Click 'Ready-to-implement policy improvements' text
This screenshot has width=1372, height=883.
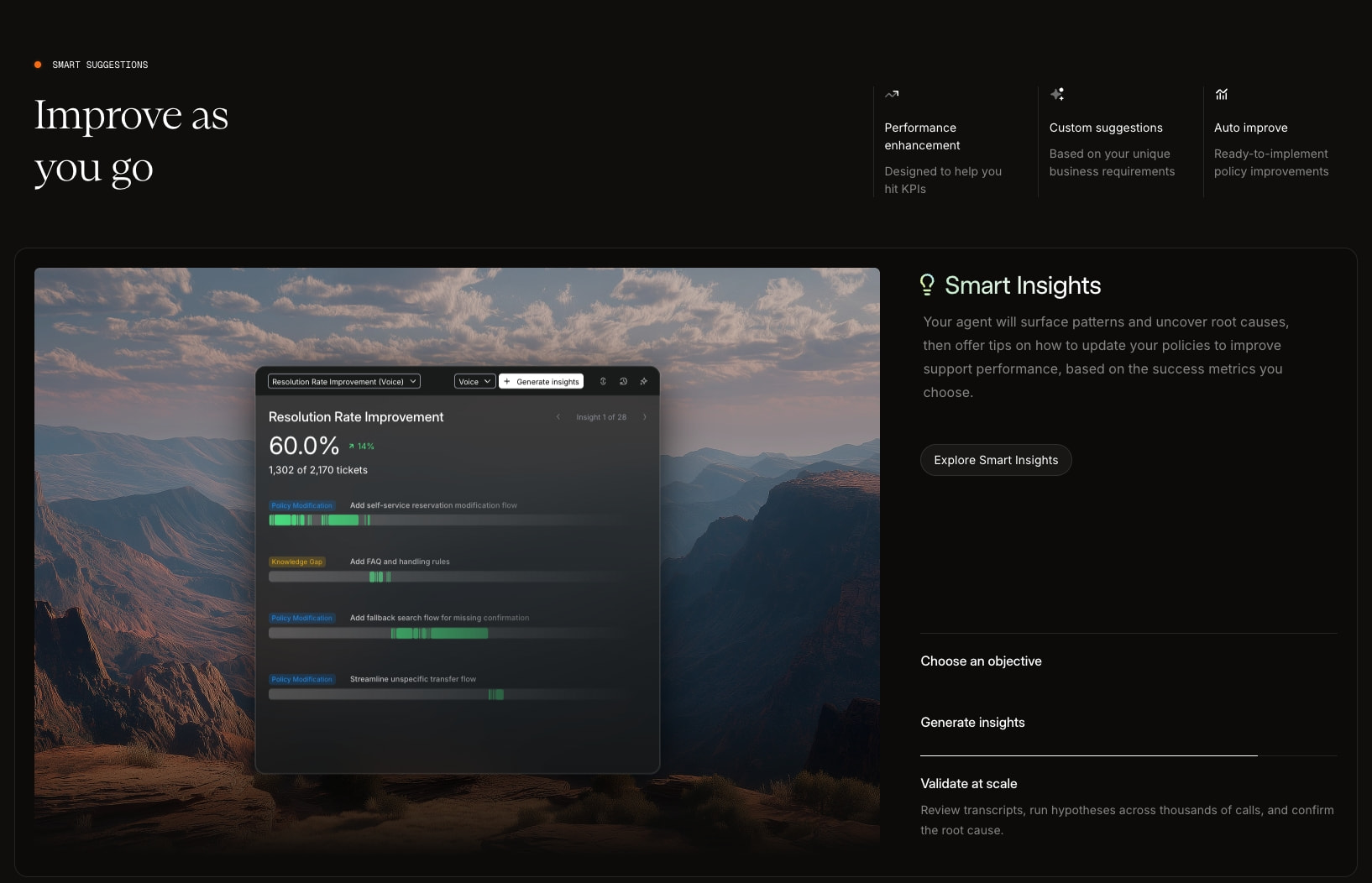point(1271,162)
